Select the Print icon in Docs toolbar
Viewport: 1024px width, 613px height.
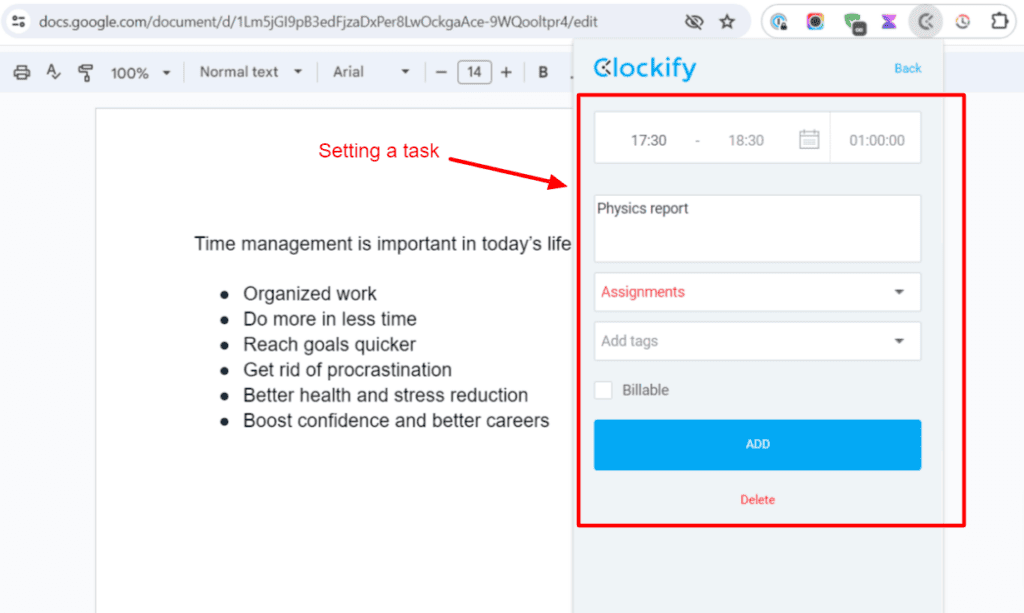pyautogui.click(x=21, y=71)
